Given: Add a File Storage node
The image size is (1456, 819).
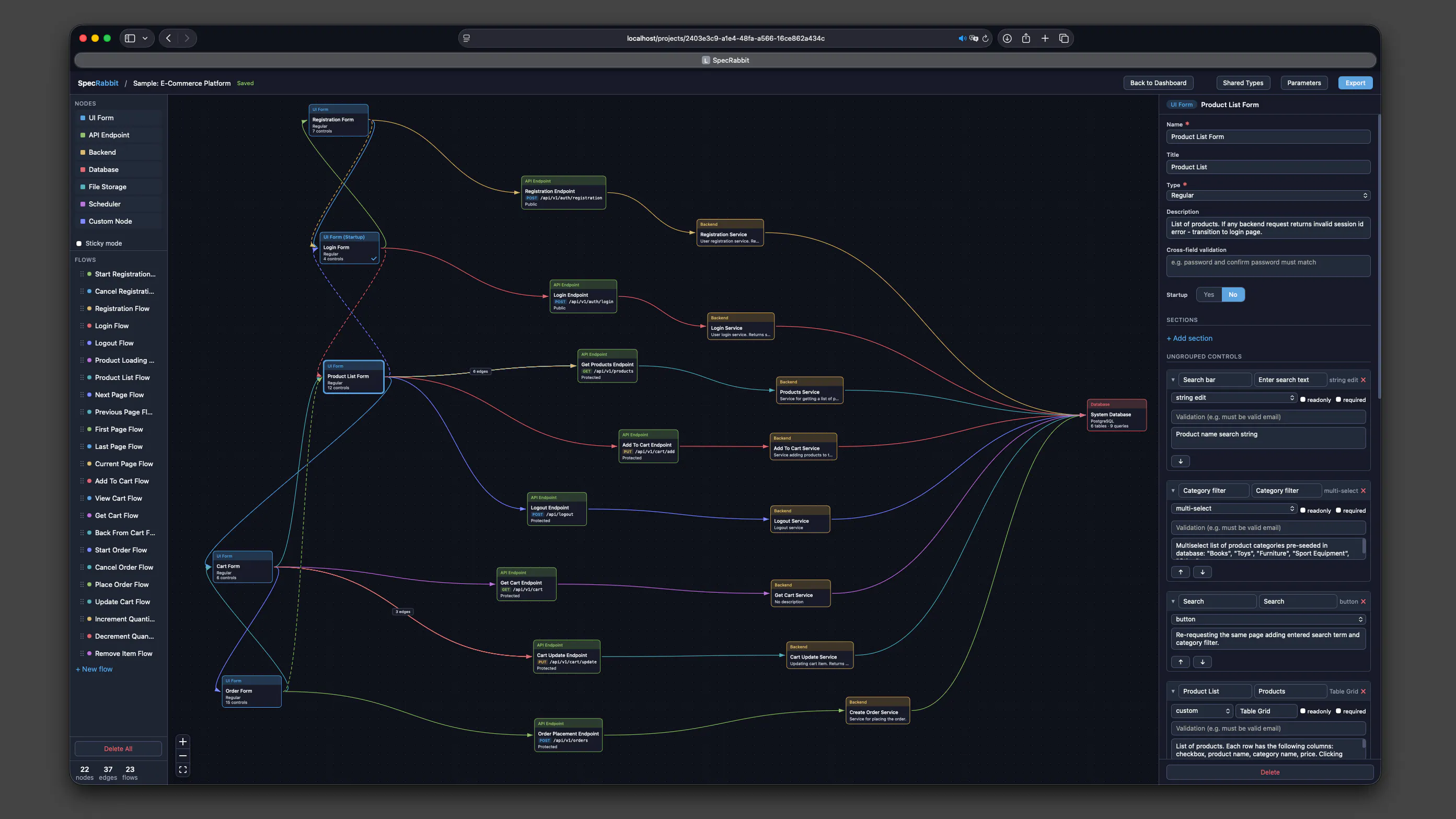Looking at the screenshot, I should coord(118,187).
